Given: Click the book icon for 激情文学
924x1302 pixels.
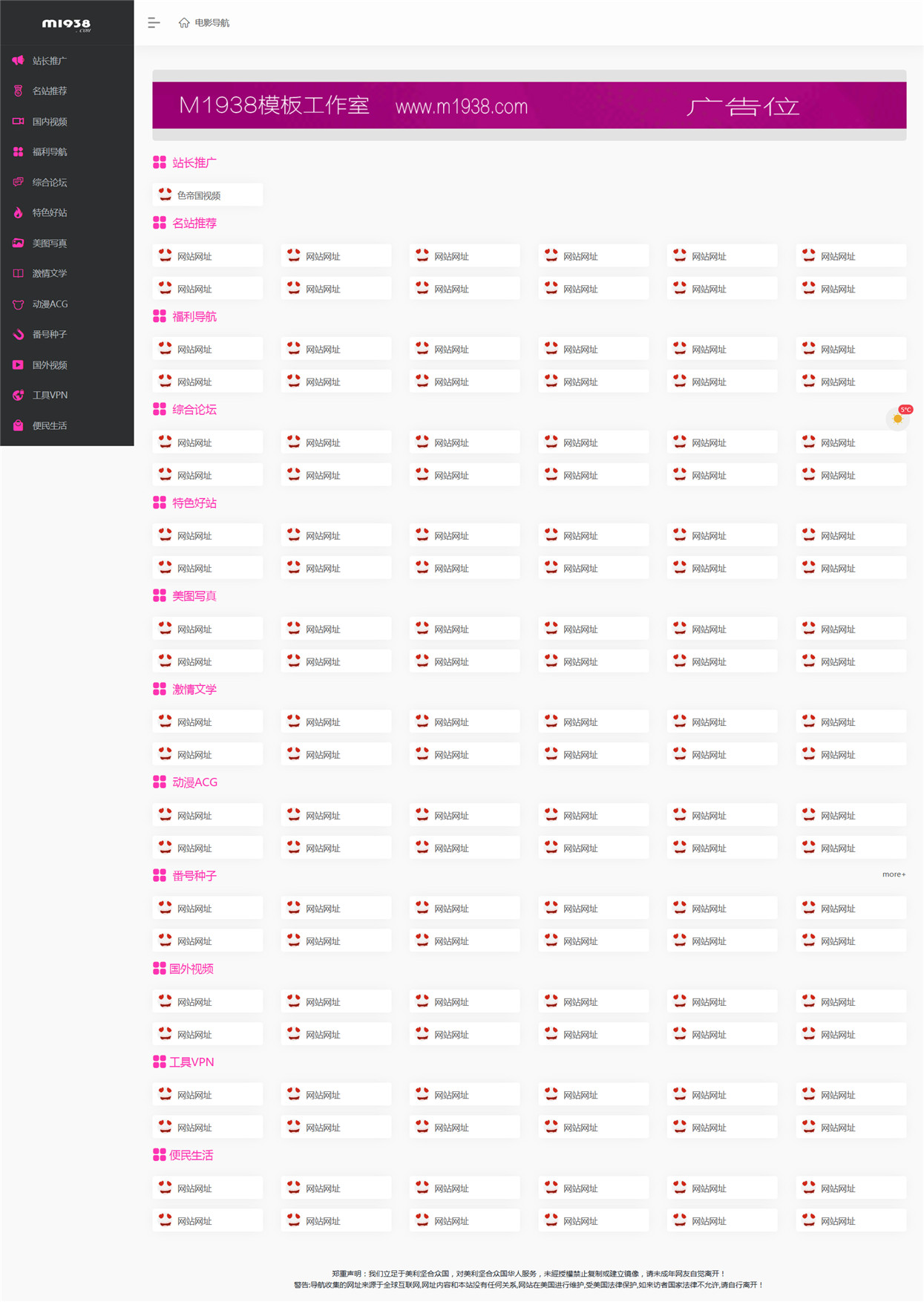Looking at the screenshot, I should tap(18, 274).
